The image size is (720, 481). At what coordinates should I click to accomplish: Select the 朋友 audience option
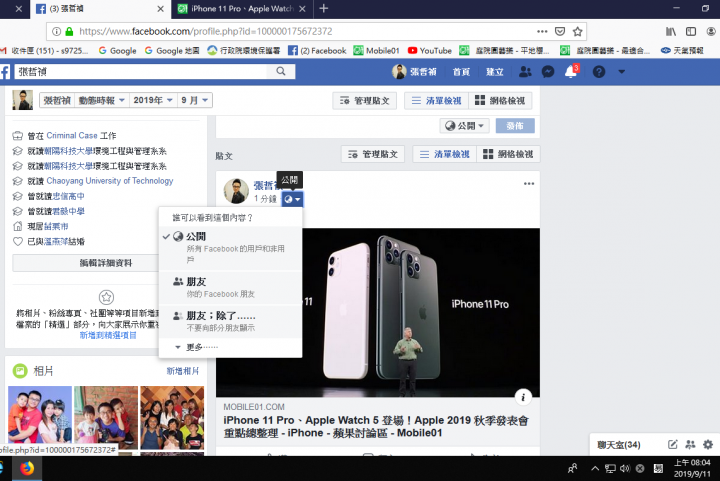230,287
